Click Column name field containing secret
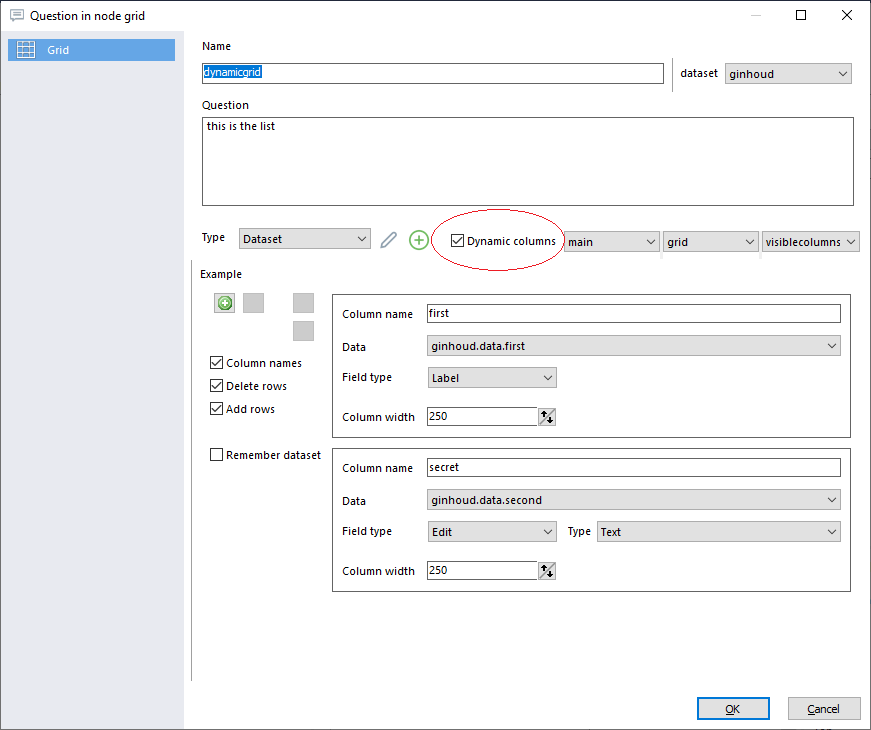 [633, 467]
